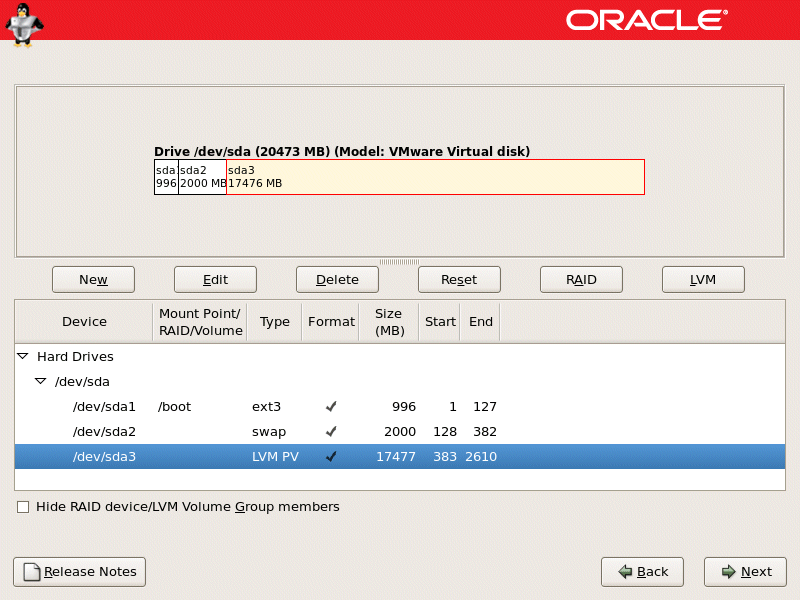Select the sda1 996 MB block in drive diagram
Screen dimensions: 800x600
166,177
